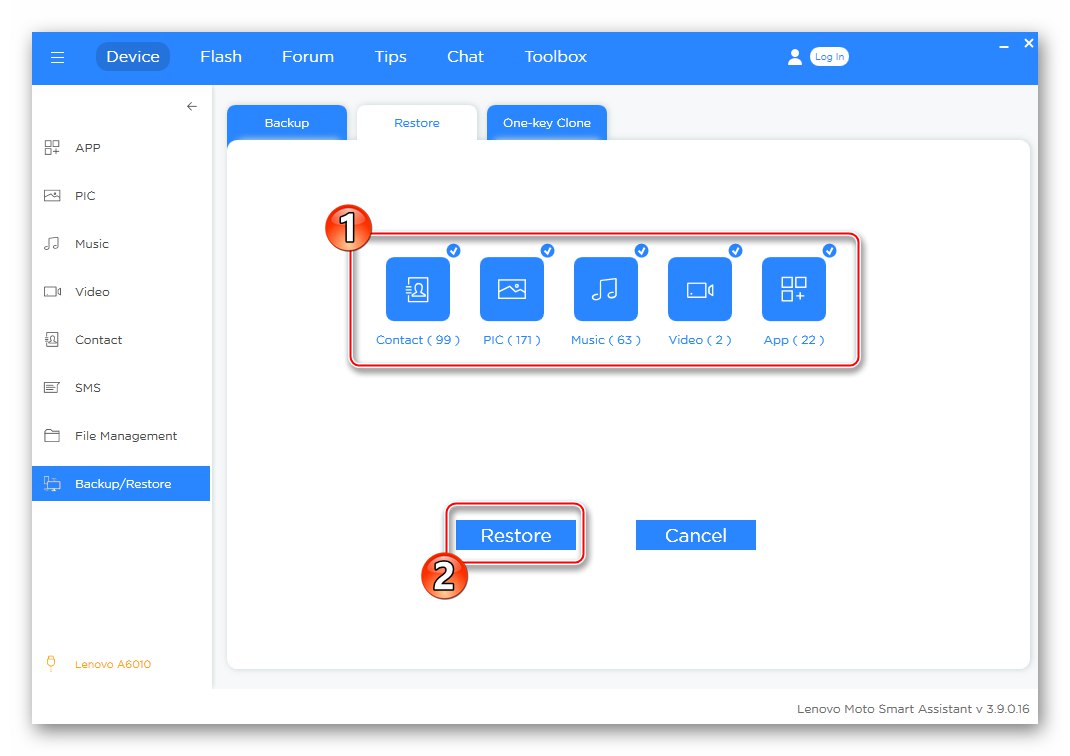Image resolution: width=1070 pixels, height=756 pixels.
Task: Click the Lenovo A6010 device name
Action: coord(113,664)
